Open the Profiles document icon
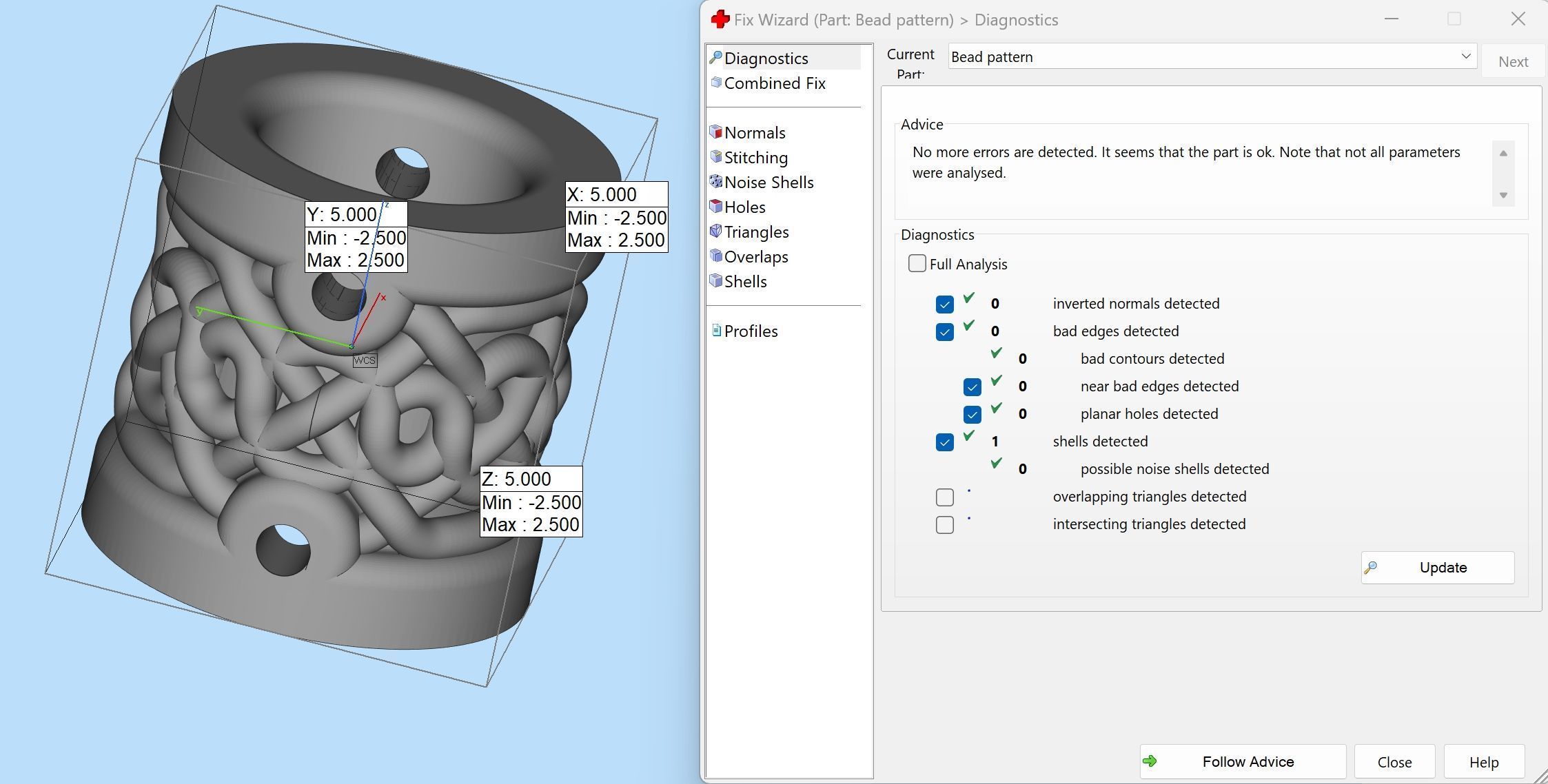Image resolution: width=1548 pixels, height=784 pixels. [x=716, y=330]
